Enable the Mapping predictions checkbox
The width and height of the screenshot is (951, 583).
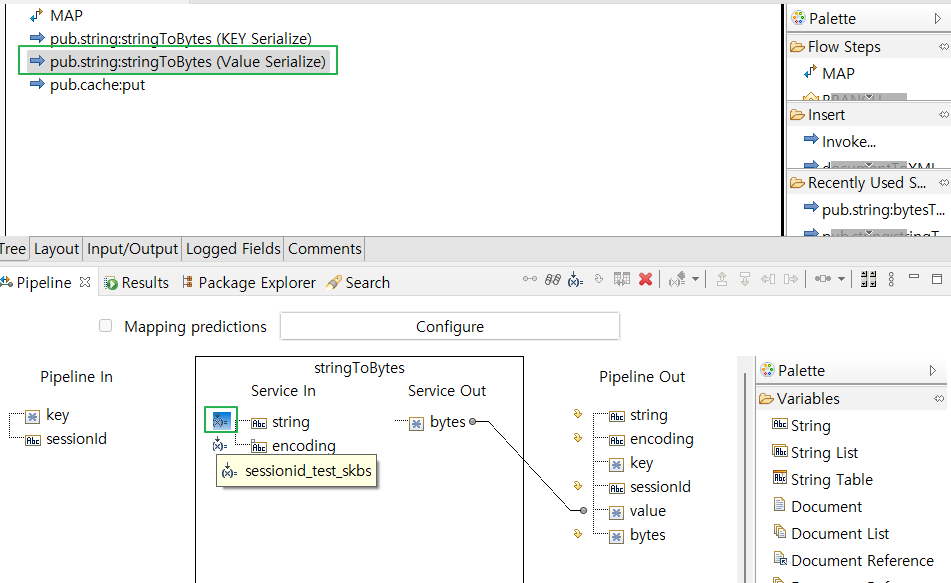click(106, 326)
